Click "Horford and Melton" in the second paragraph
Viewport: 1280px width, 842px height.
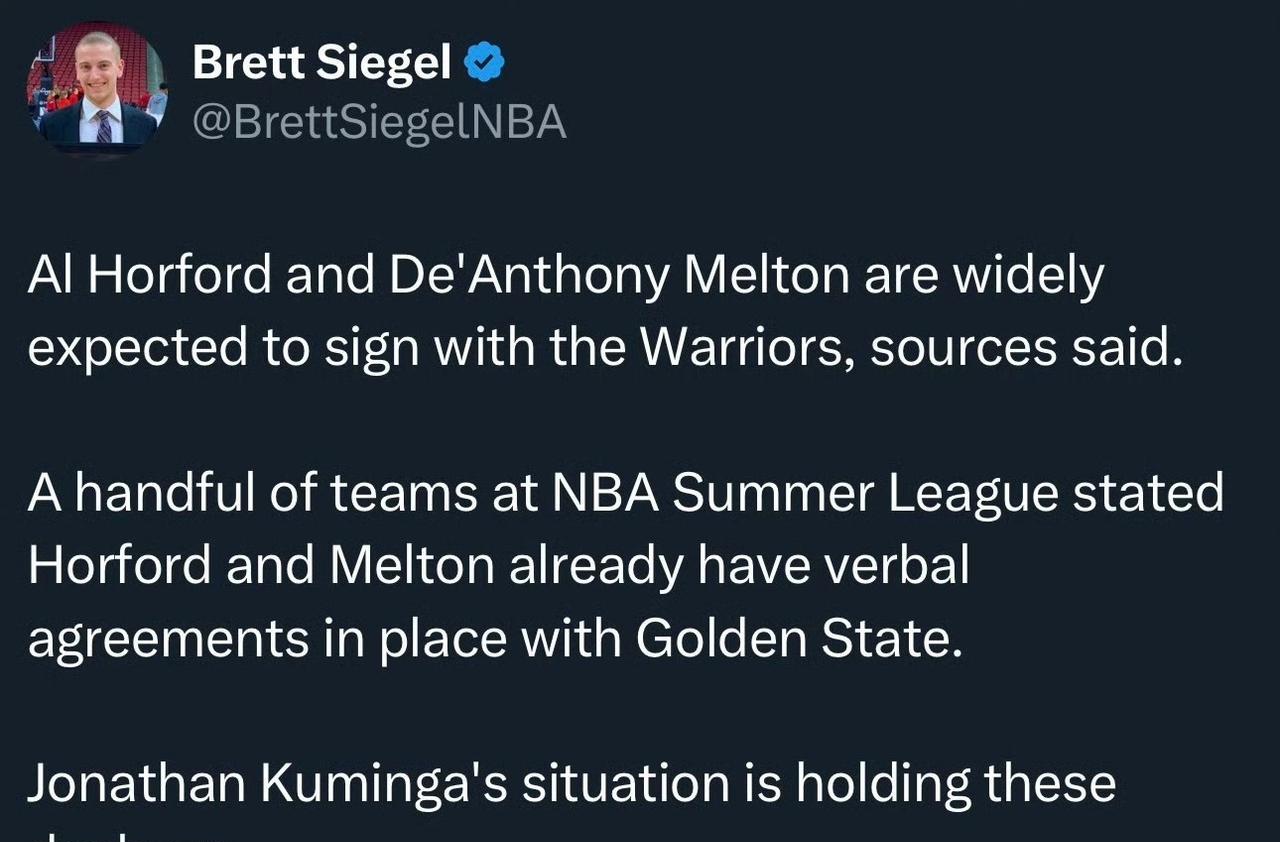260,565
